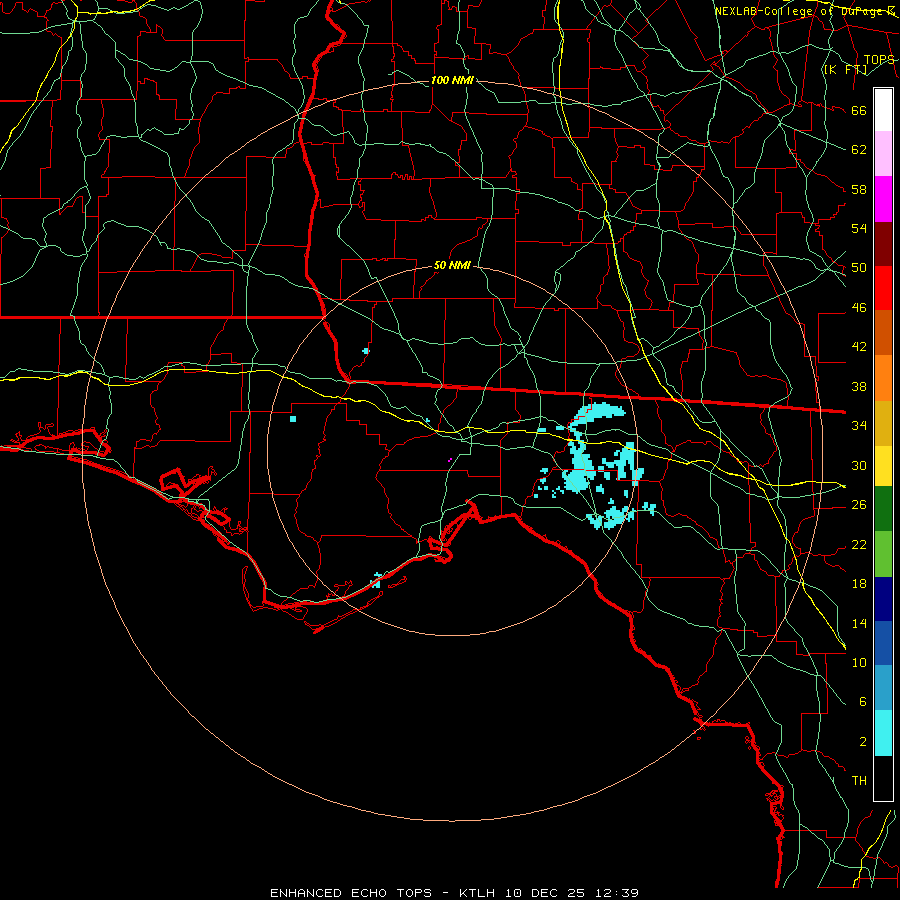Viewport: 900px width, 900px height.
Task: Click the light green legend swatch
Action: tap(883, 554)
